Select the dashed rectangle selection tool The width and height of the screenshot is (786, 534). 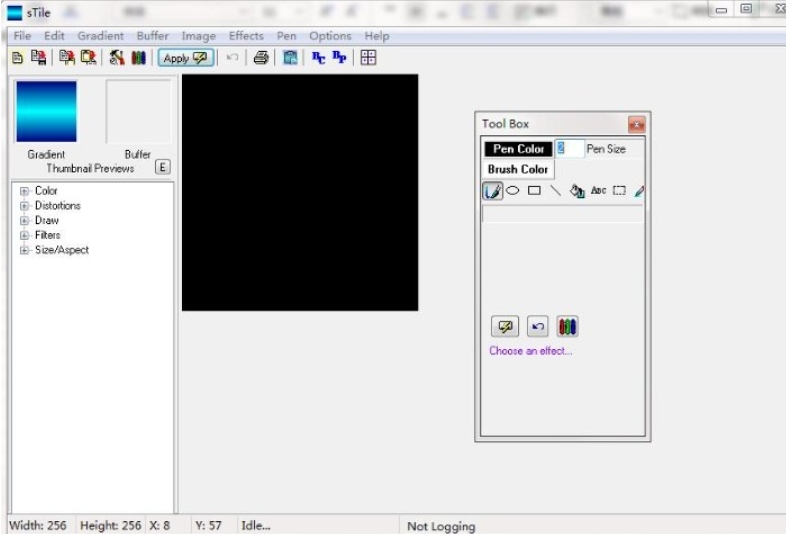(x=619, y=190)
